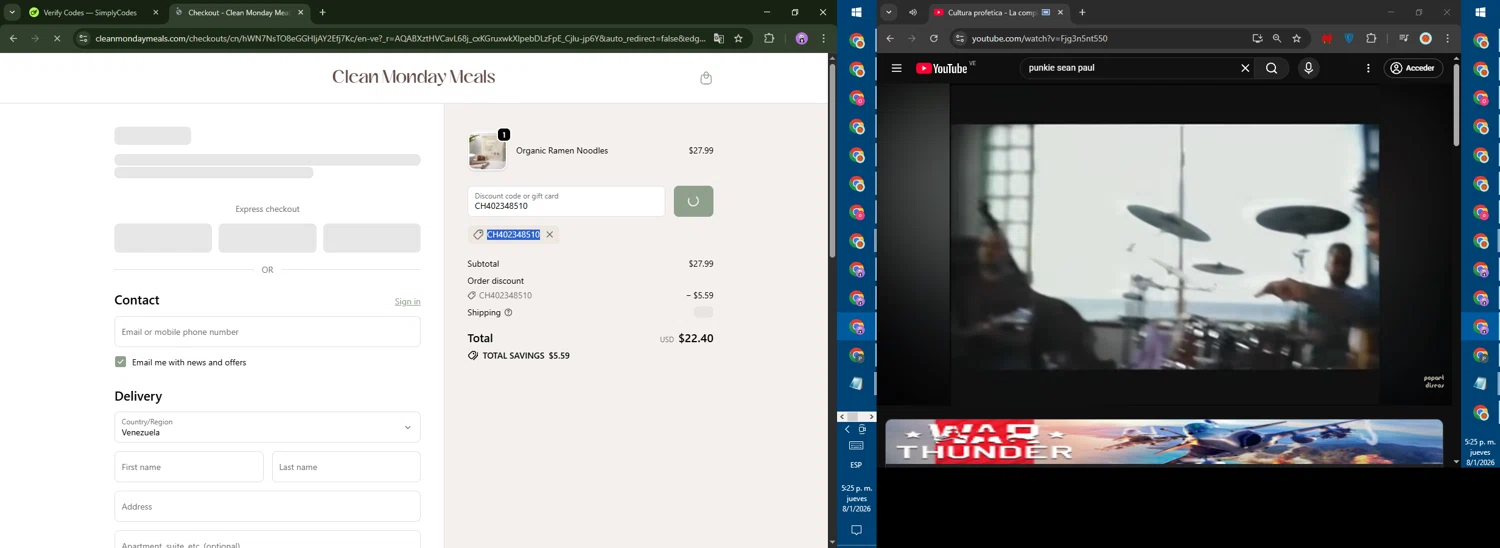This screenshot has height=548, width=1500.
Task: Click the Acceder sign-in button
Action: [1414, 68]
